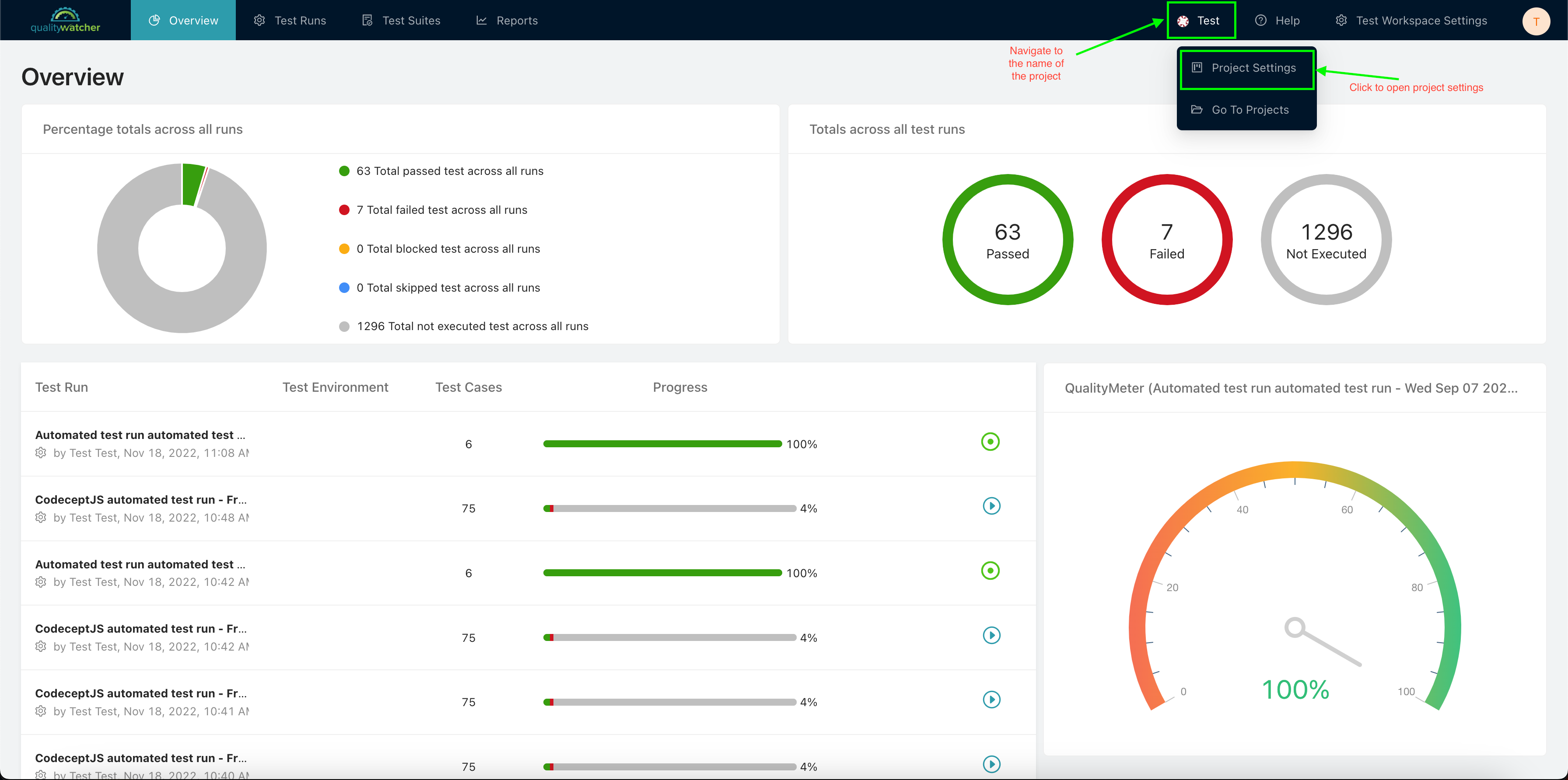This screenshot has height=780, width=1568.
Task: Click the Go To Projects folder icon
Action: tap(1197, 109)
